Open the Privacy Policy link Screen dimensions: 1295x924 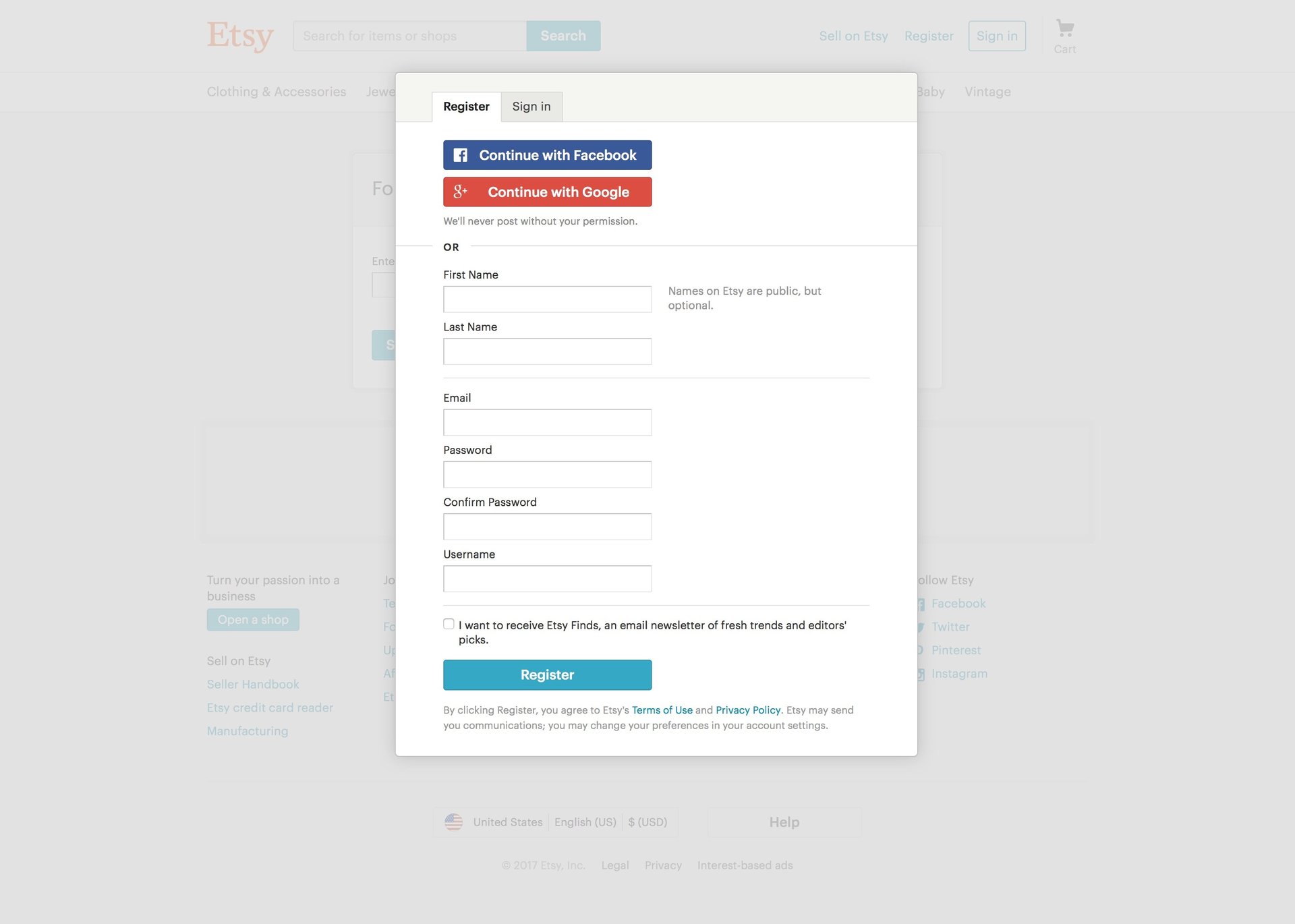coord(747,710)
